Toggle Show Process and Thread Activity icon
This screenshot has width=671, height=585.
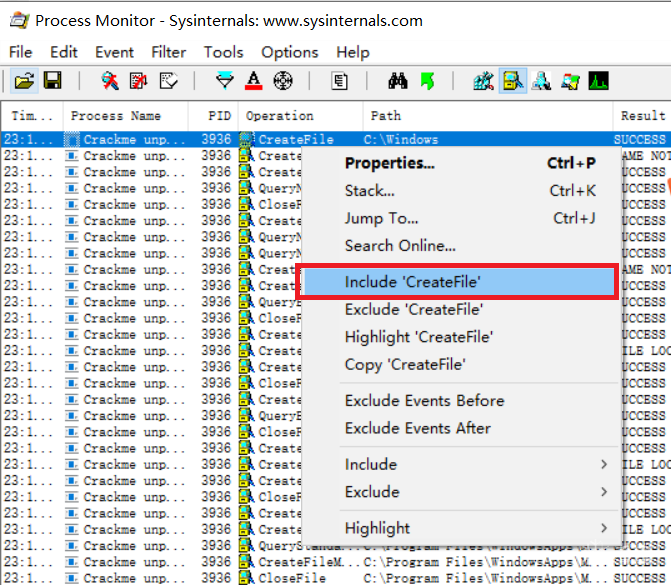pyautogui.click(x=570, y=80)
